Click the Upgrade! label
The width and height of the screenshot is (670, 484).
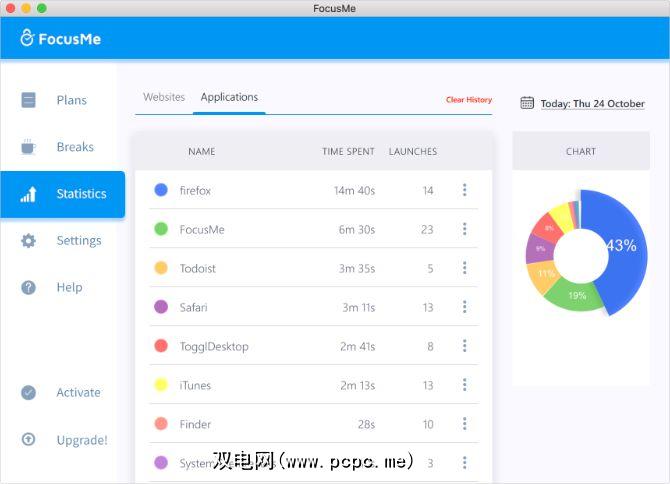[x=82, y=440]
